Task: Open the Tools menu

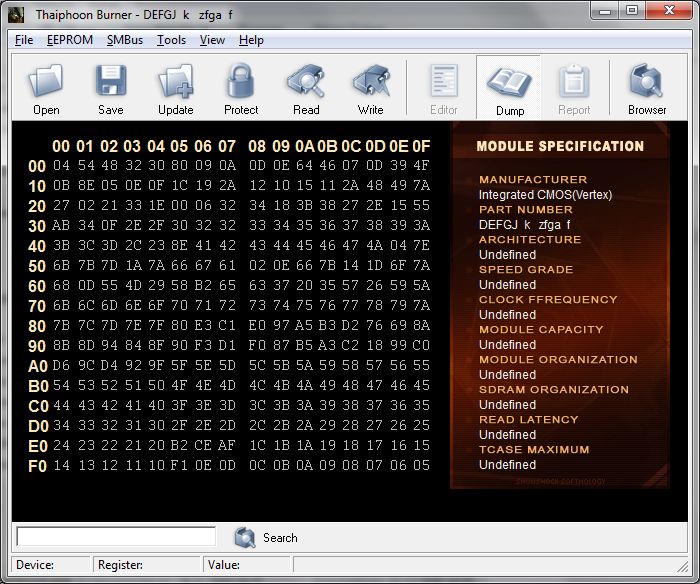Action: 171,40
